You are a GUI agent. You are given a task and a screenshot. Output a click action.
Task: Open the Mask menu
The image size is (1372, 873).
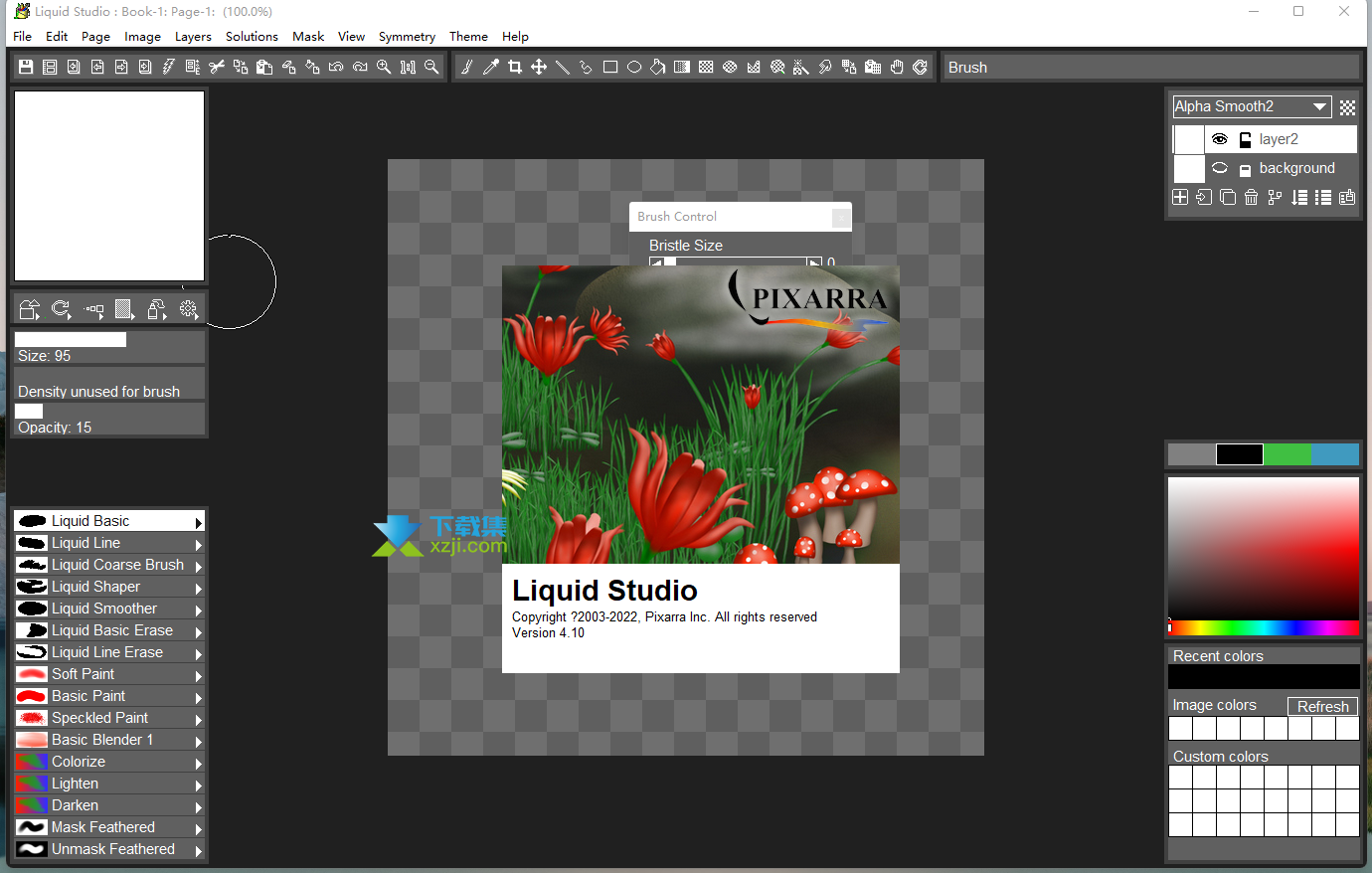point(308,36)
